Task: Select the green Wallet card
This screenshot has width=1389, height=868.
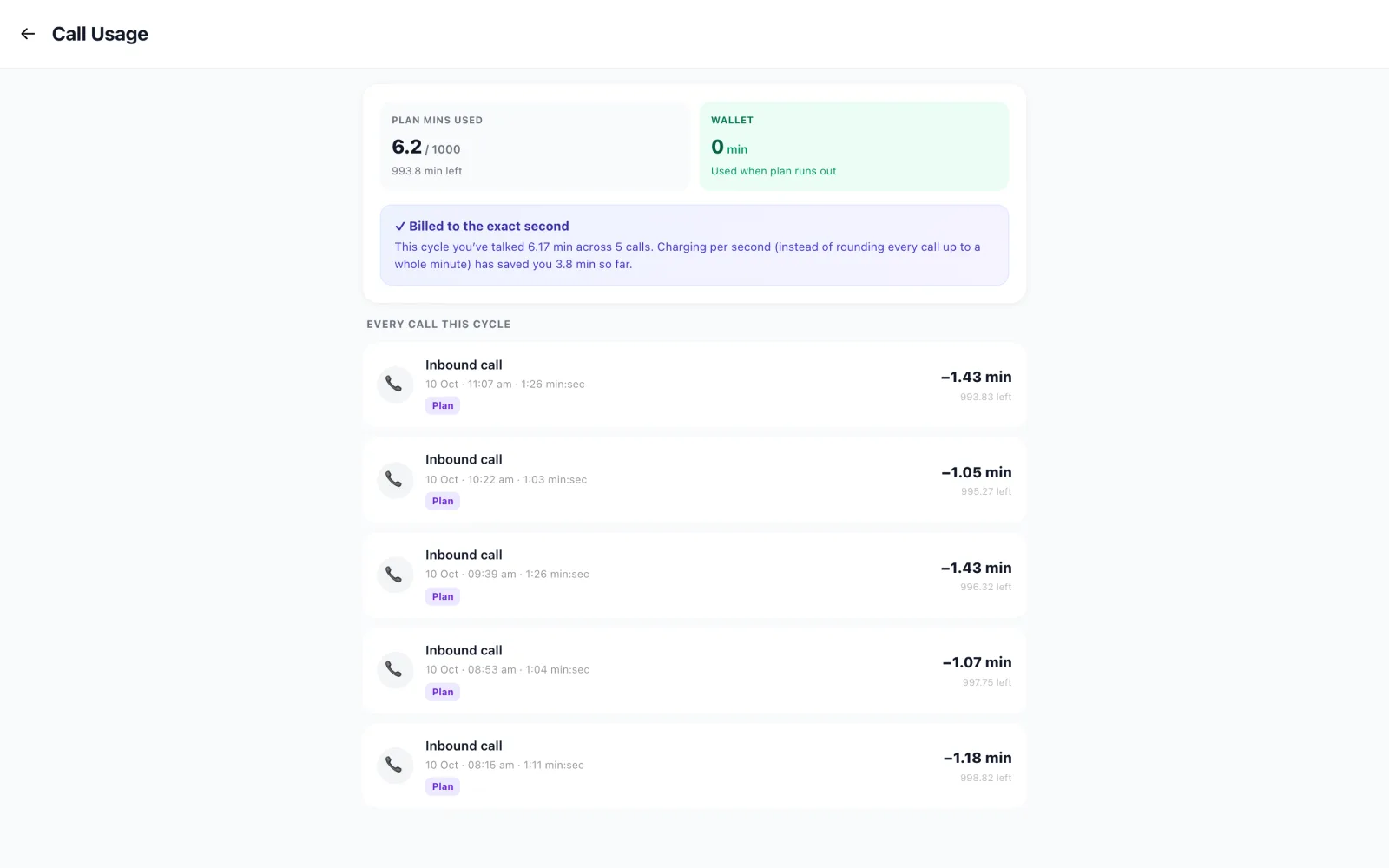Action: click(x=854, y=146)
